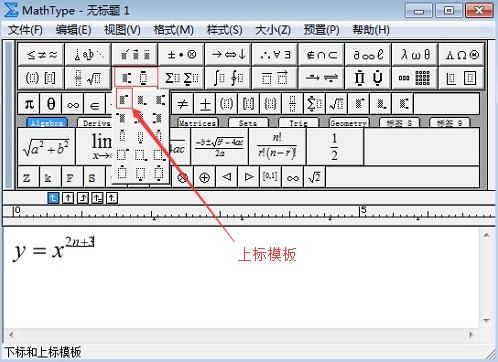Insert the ± symbol from the small bar
Image resolution: width=498 pixels, height=362 pixels.
pyautogui.click(x=205, y=104)
